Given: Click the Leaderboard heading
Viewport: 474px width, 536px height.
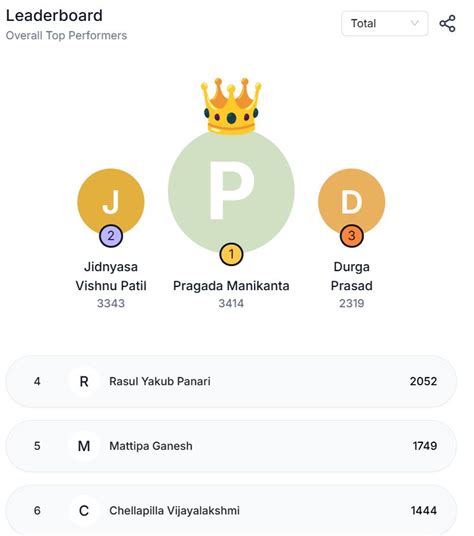Looking at the screenshot, I should (54, 16).
